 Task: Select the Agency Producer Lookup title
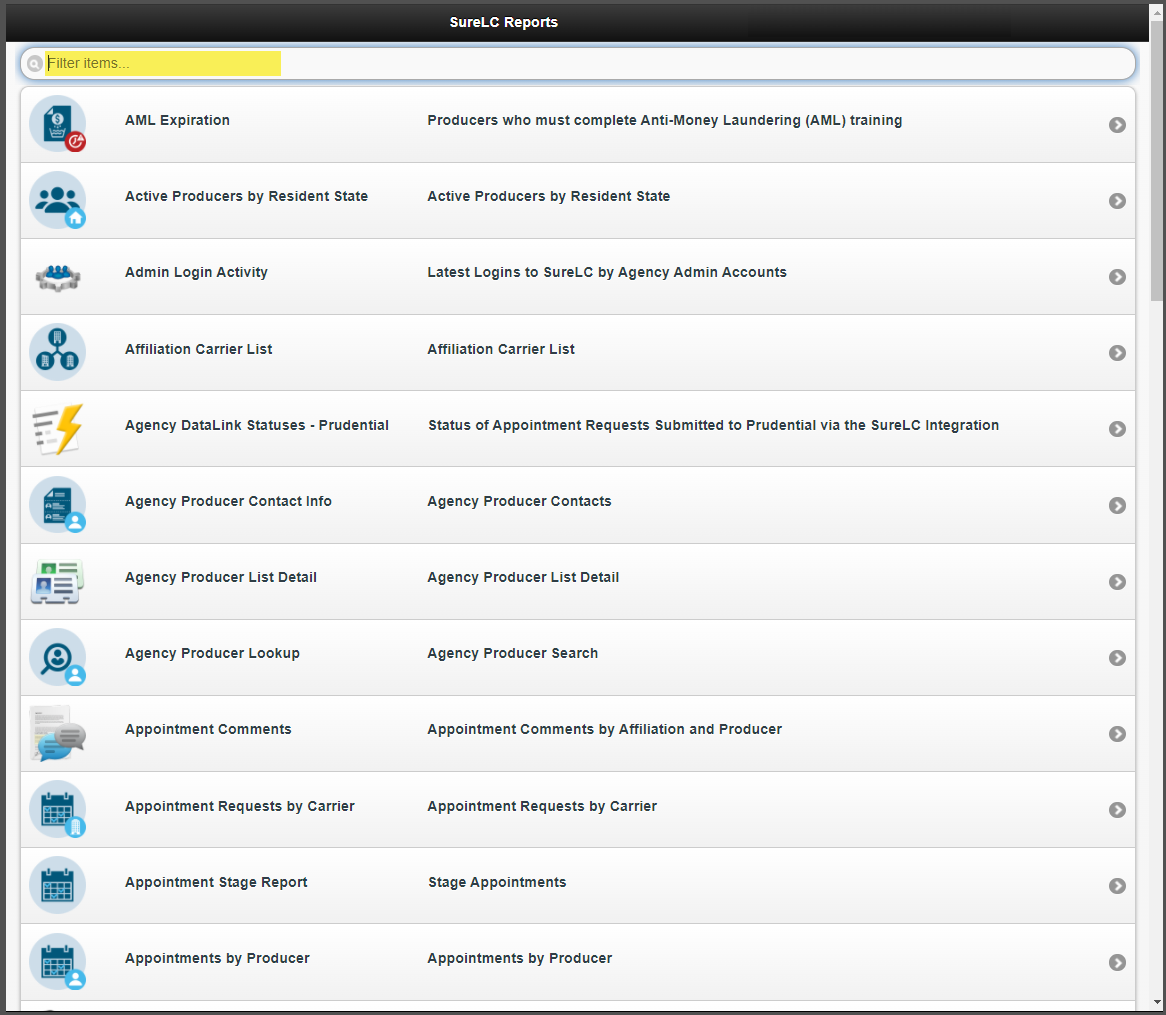[212, 653]
